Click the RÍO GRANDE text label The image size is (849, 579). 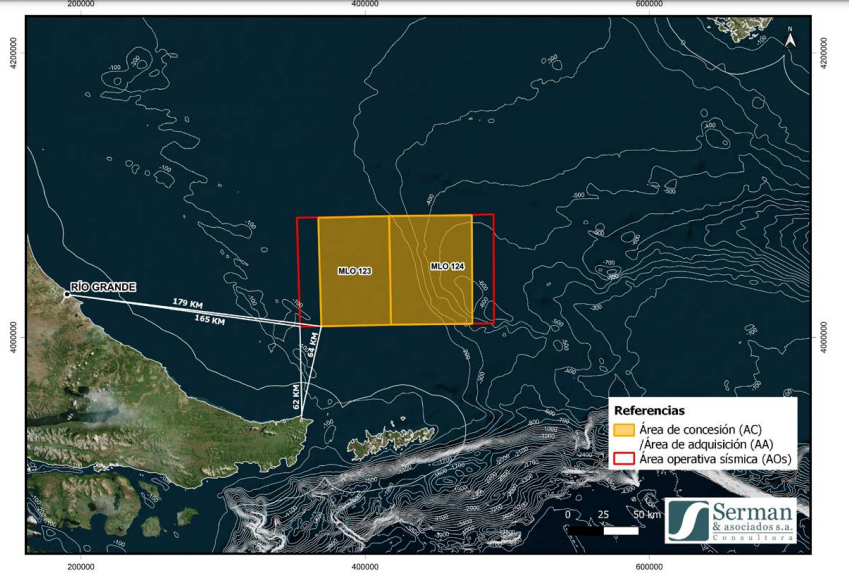pos(103,286)
